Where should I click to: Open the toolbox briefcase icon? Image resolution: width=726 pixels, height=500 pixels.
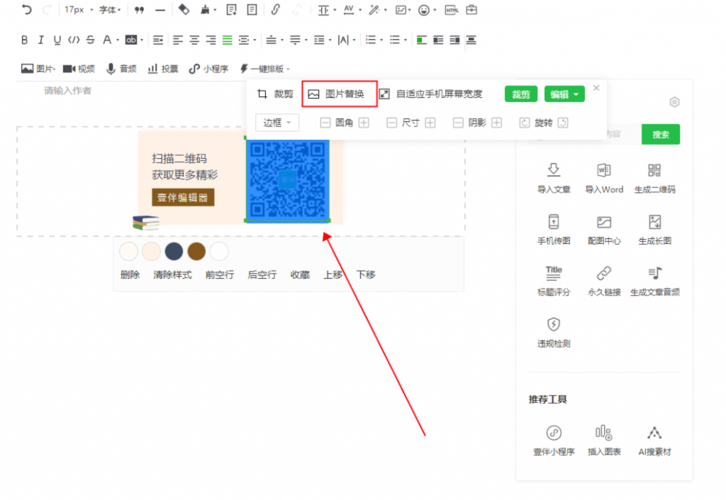point(471,9)
